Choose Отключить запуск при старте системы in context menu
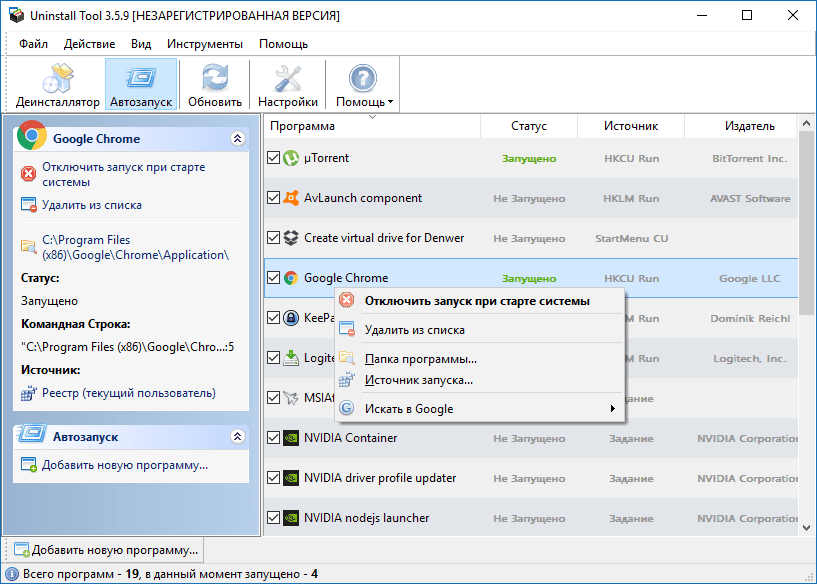This screenshot has height=584, width=817. point(477,301)
